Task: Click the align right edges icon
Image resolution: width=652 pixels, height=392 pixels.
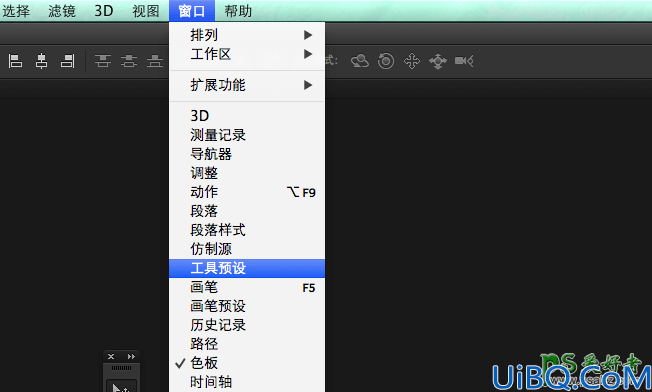Action: tap(67, 61)
